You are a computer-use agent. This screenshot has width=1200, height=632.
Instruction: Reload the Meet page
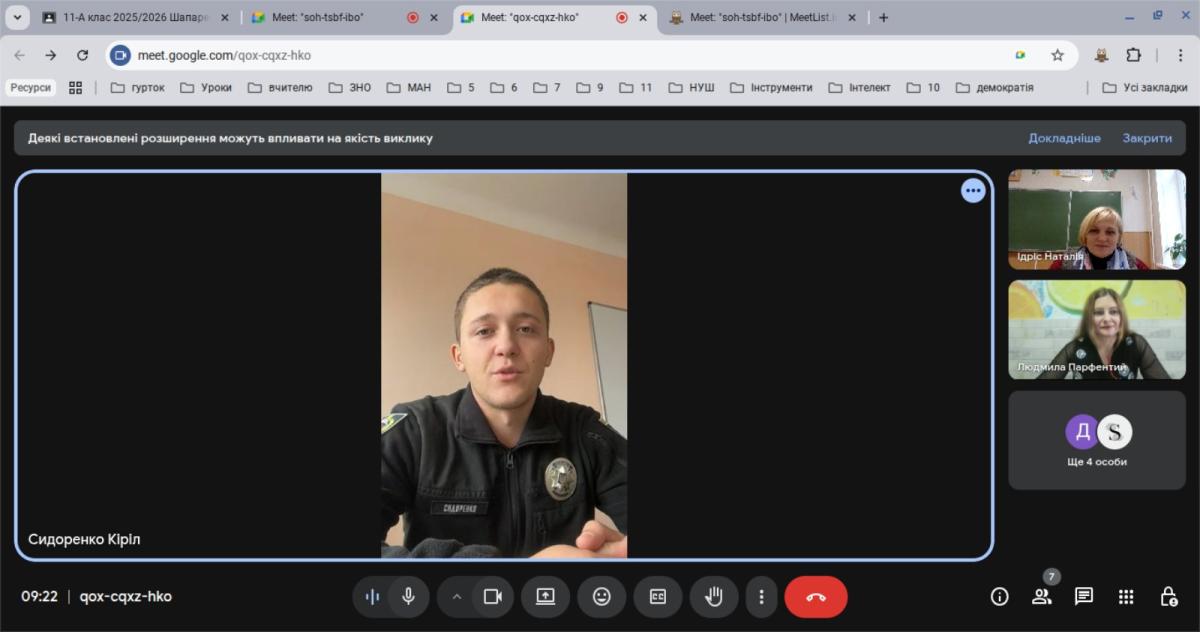[83, 55]
